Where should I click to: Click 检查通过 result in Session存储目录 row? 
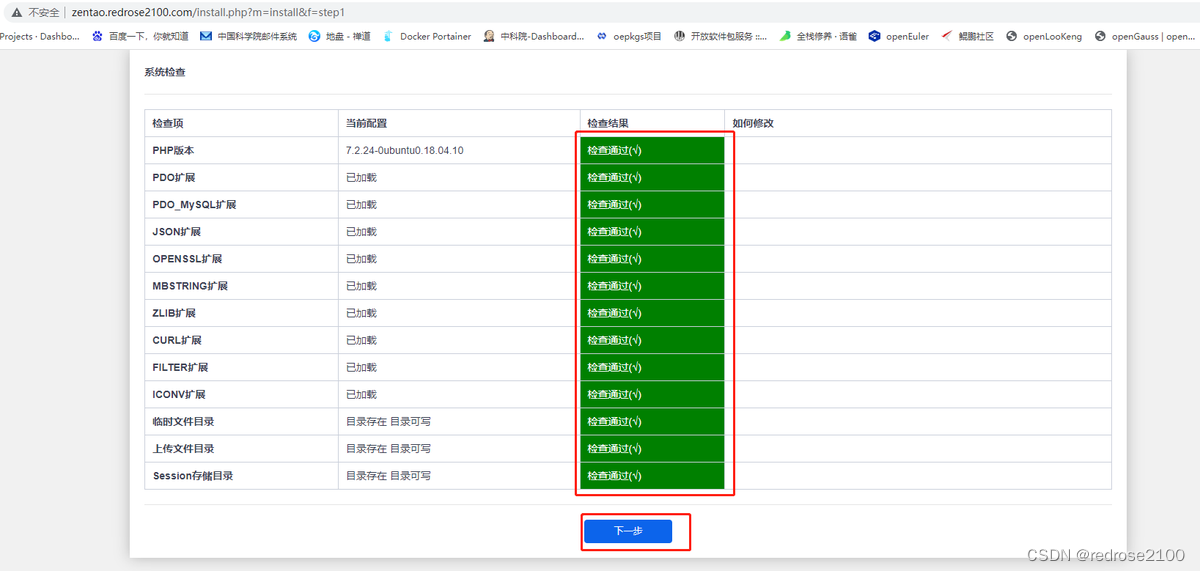tap(652, 475)
